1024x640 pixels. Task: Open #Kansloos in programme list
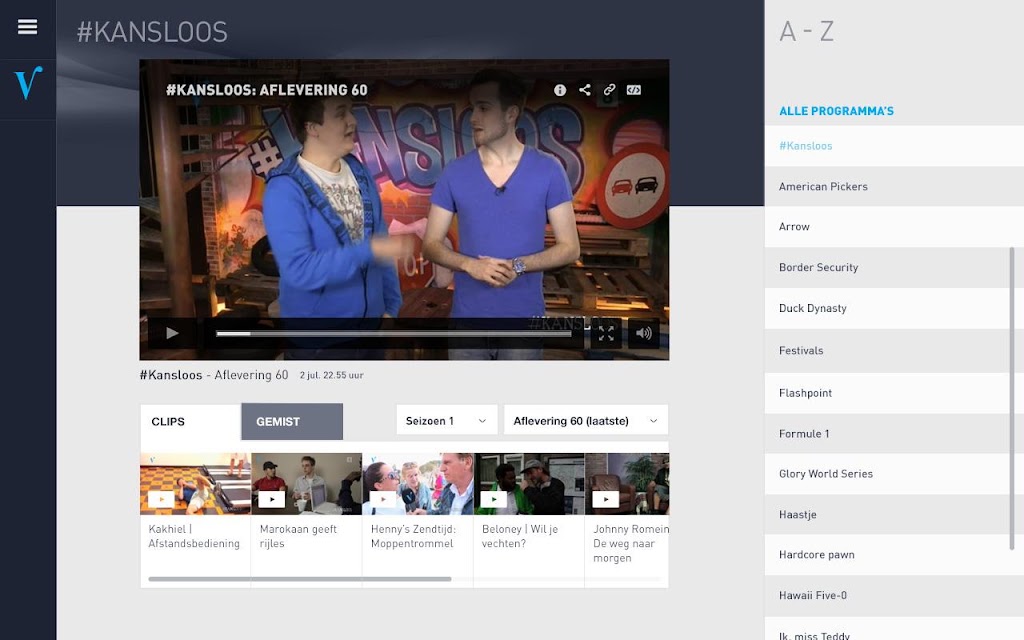pyautogui.click(x=894, y=146)
